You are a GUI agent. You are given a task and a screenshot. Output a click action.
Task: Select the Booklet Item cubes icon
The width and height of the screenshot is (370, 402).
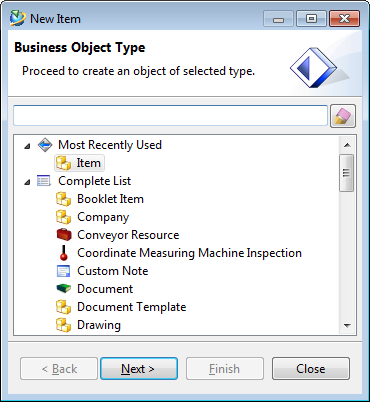63,199
